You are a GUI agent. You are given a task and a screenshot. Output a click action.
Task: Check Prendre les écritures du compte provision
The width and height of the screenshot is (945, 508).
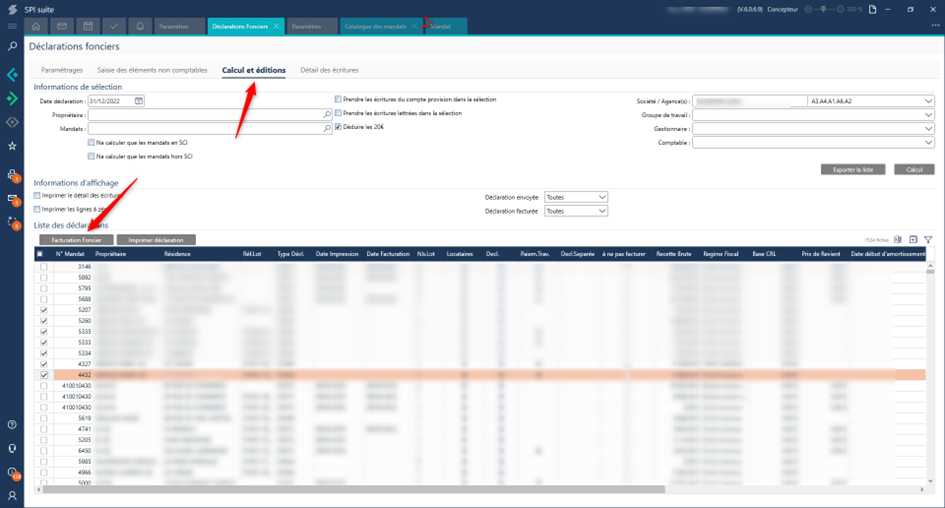[x=338, y=99]
